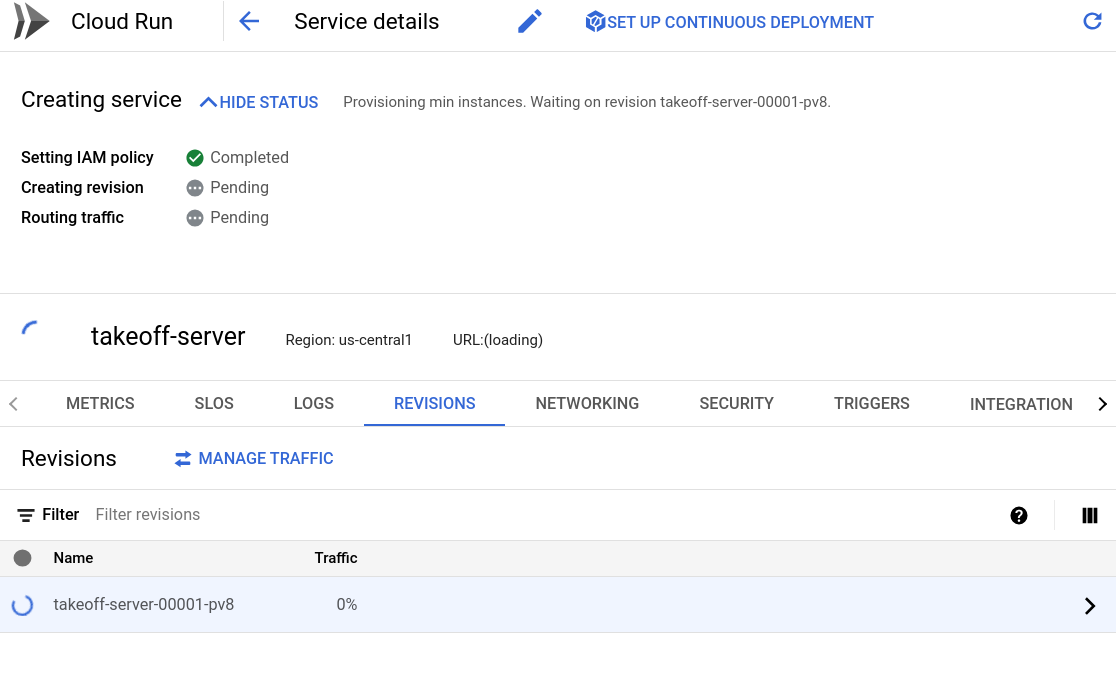Toggle the Completed status icon for Setting IAM policy
Image resolution: width=1116 pixels, height=674 pixels.
195,157
